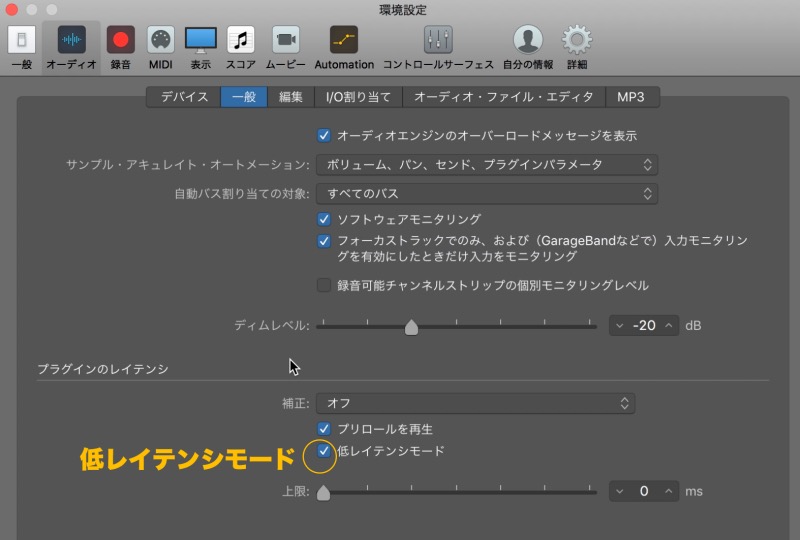This screenshot has height=540, width=800.
Task: Toggle プリロールを再生 checkbox
Action: 324,429
